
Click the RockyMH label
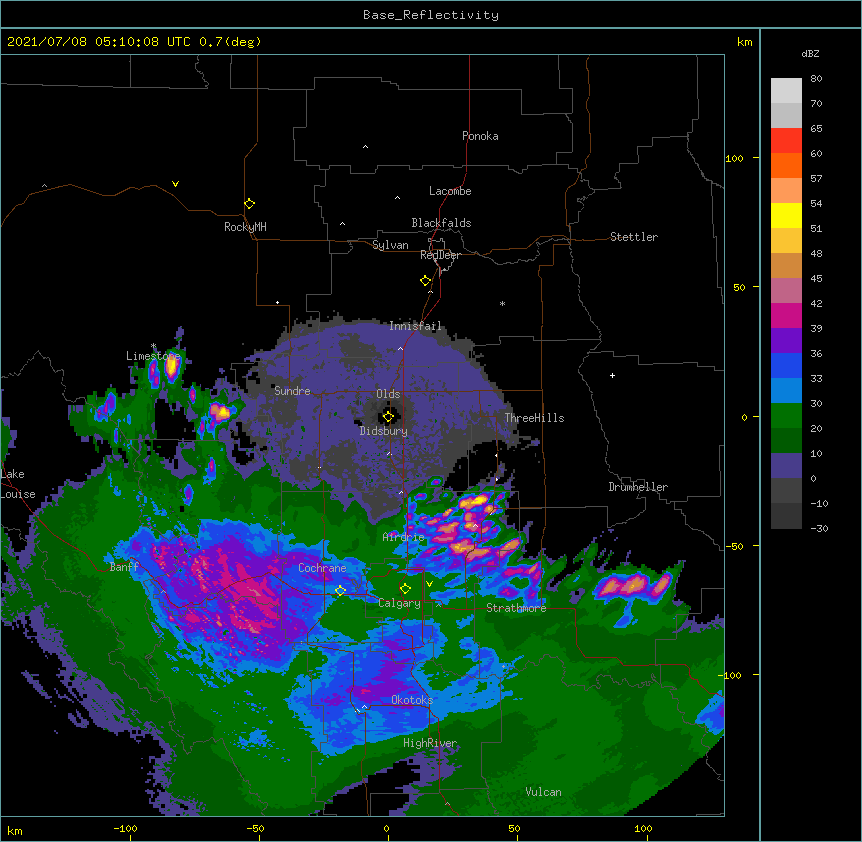pyautogui.click(x=245, y=227)
